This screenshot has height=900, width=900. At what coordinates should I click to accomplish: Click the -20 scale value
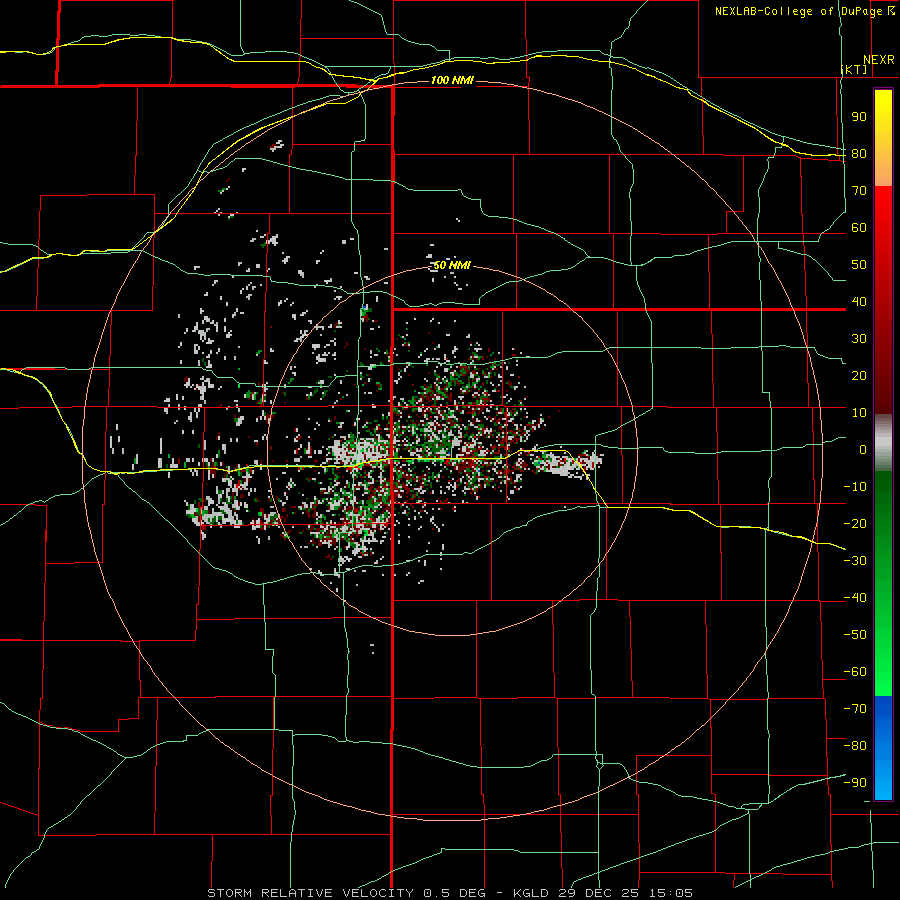click(x=855, y=523)
